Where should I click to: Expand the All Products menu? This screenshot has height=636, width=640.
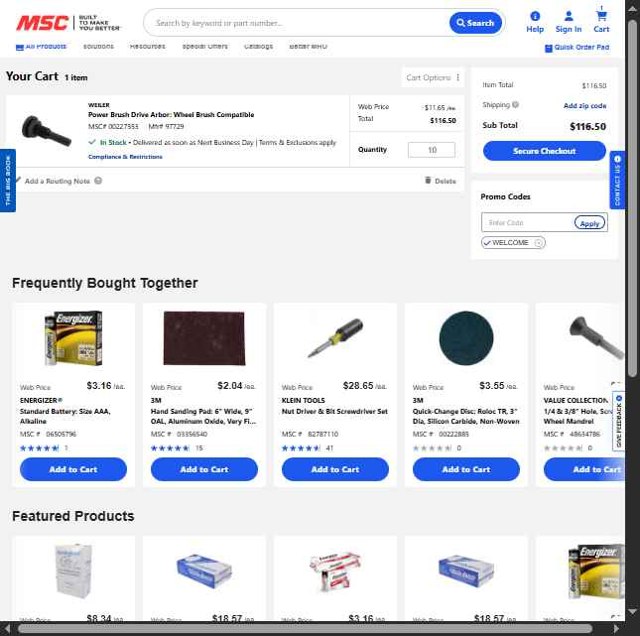[41, 47]
